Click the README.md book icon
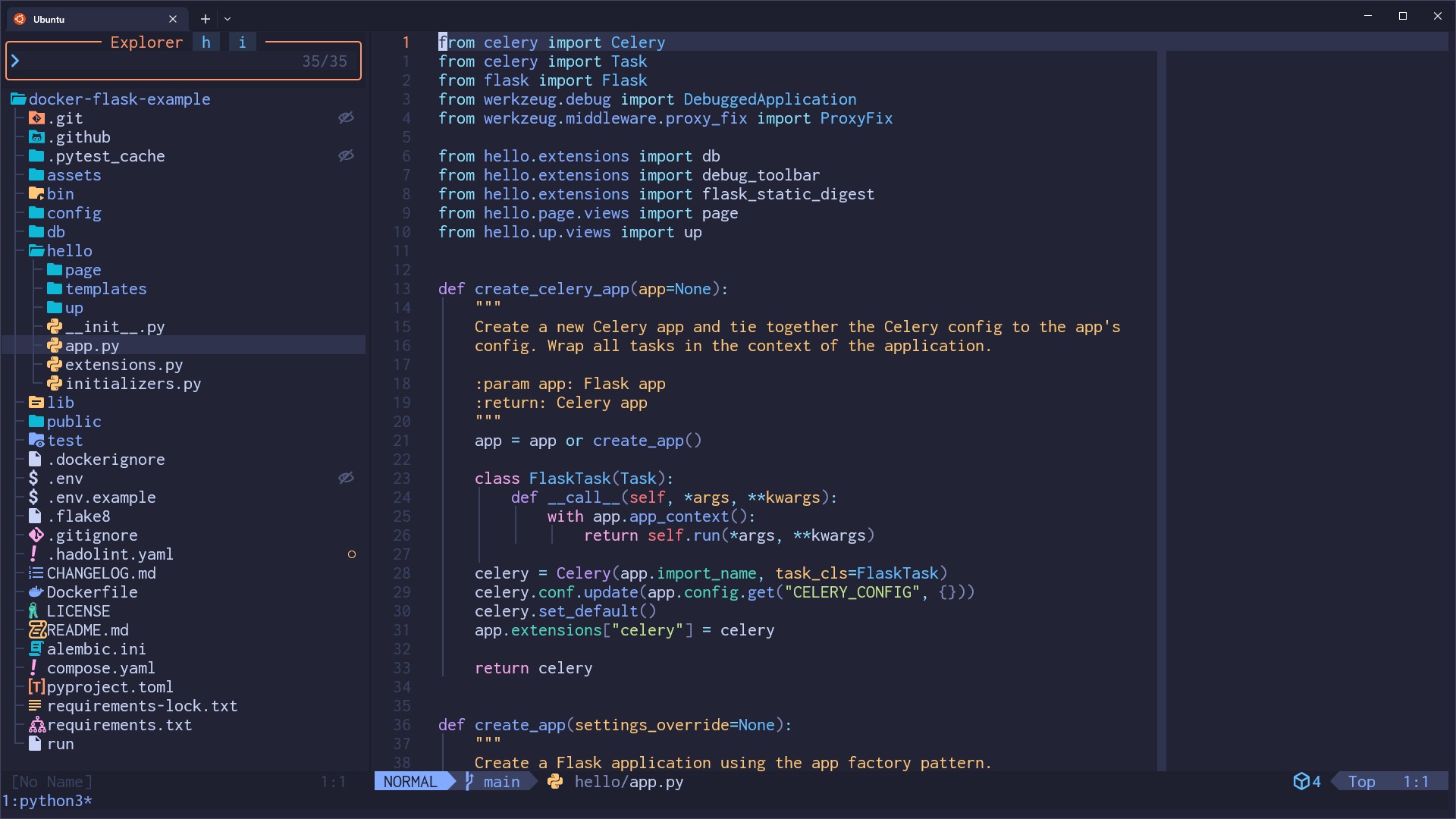 coord(37,630)
